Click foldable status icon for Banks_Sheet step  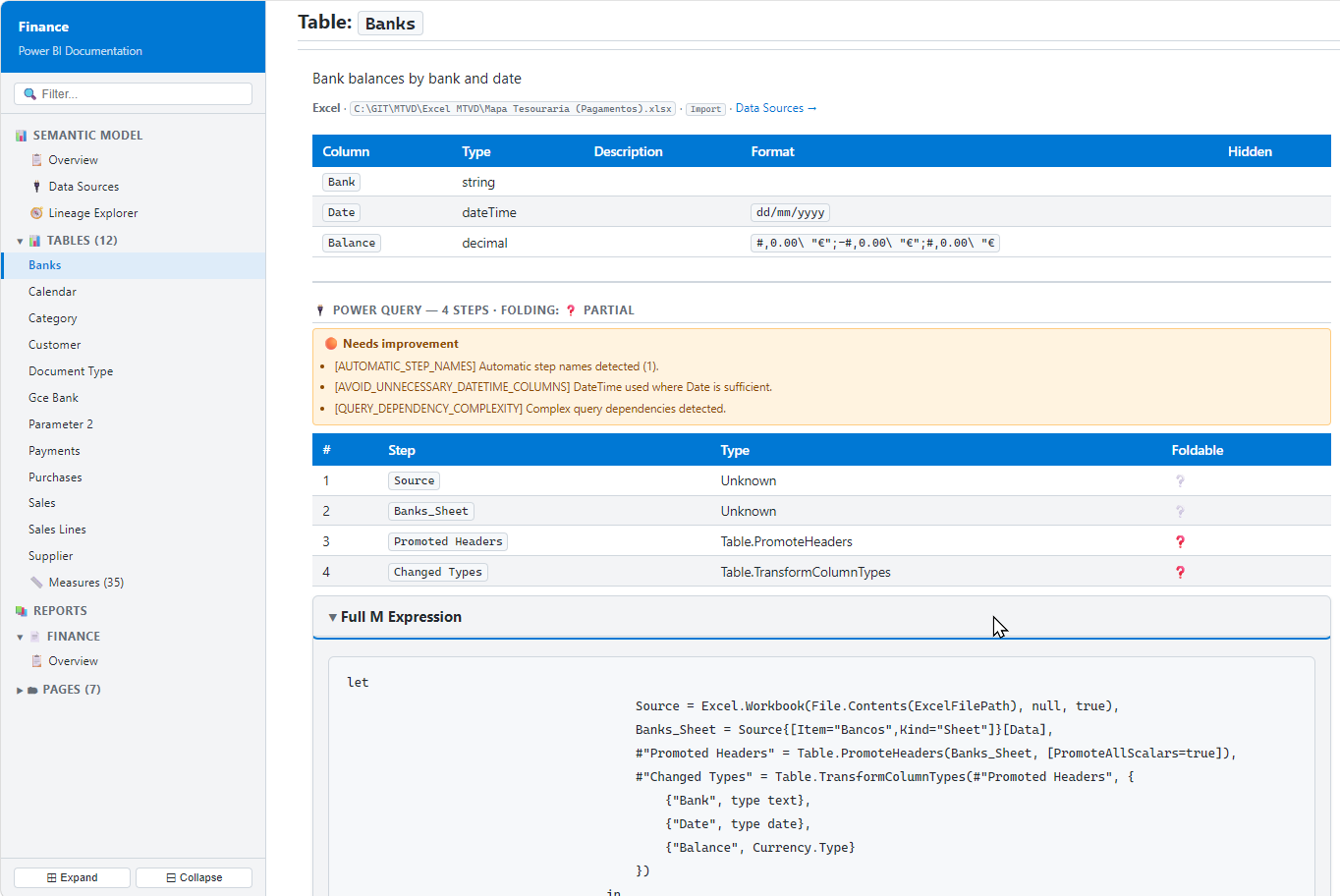(1180, 512)
